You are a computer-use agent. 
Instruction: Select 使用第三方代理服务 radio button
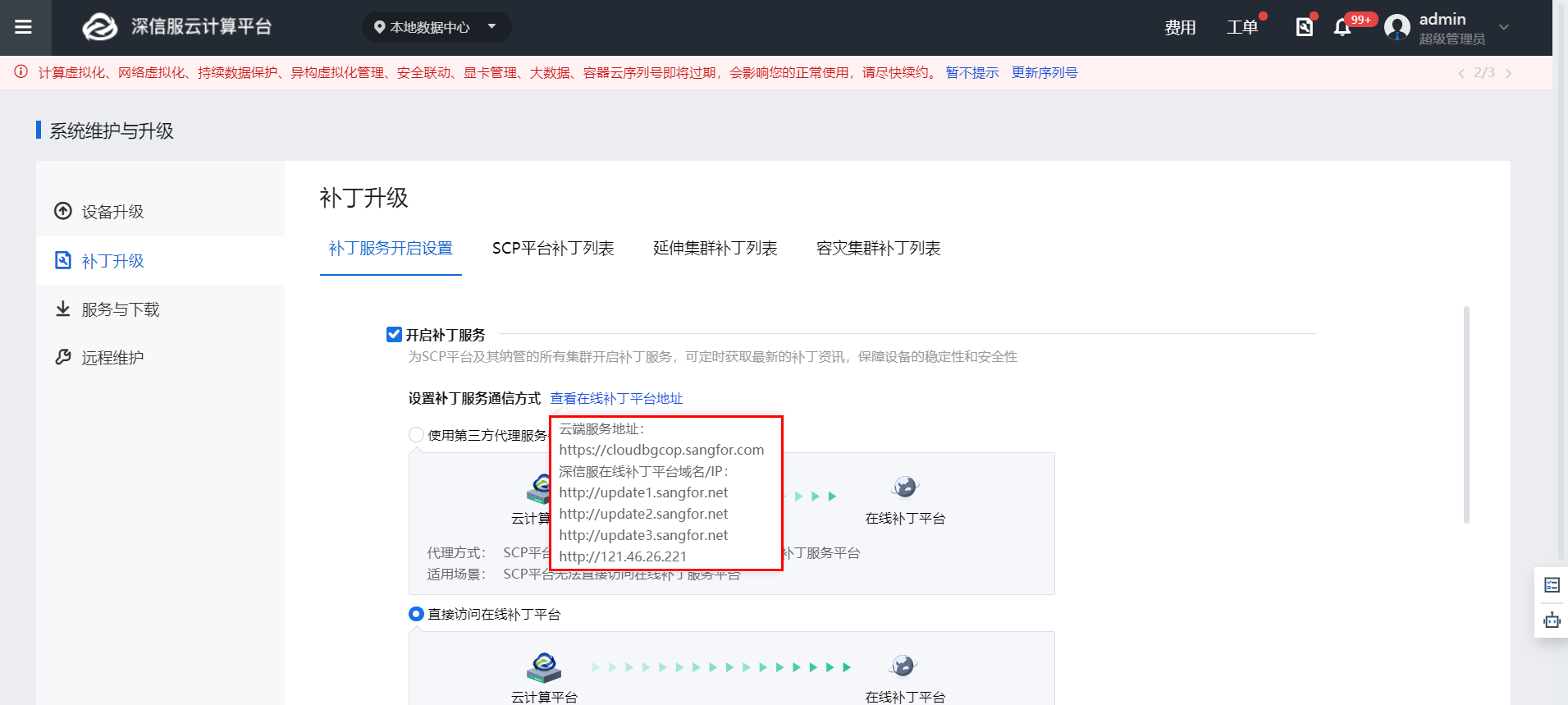tap(416, 435)
